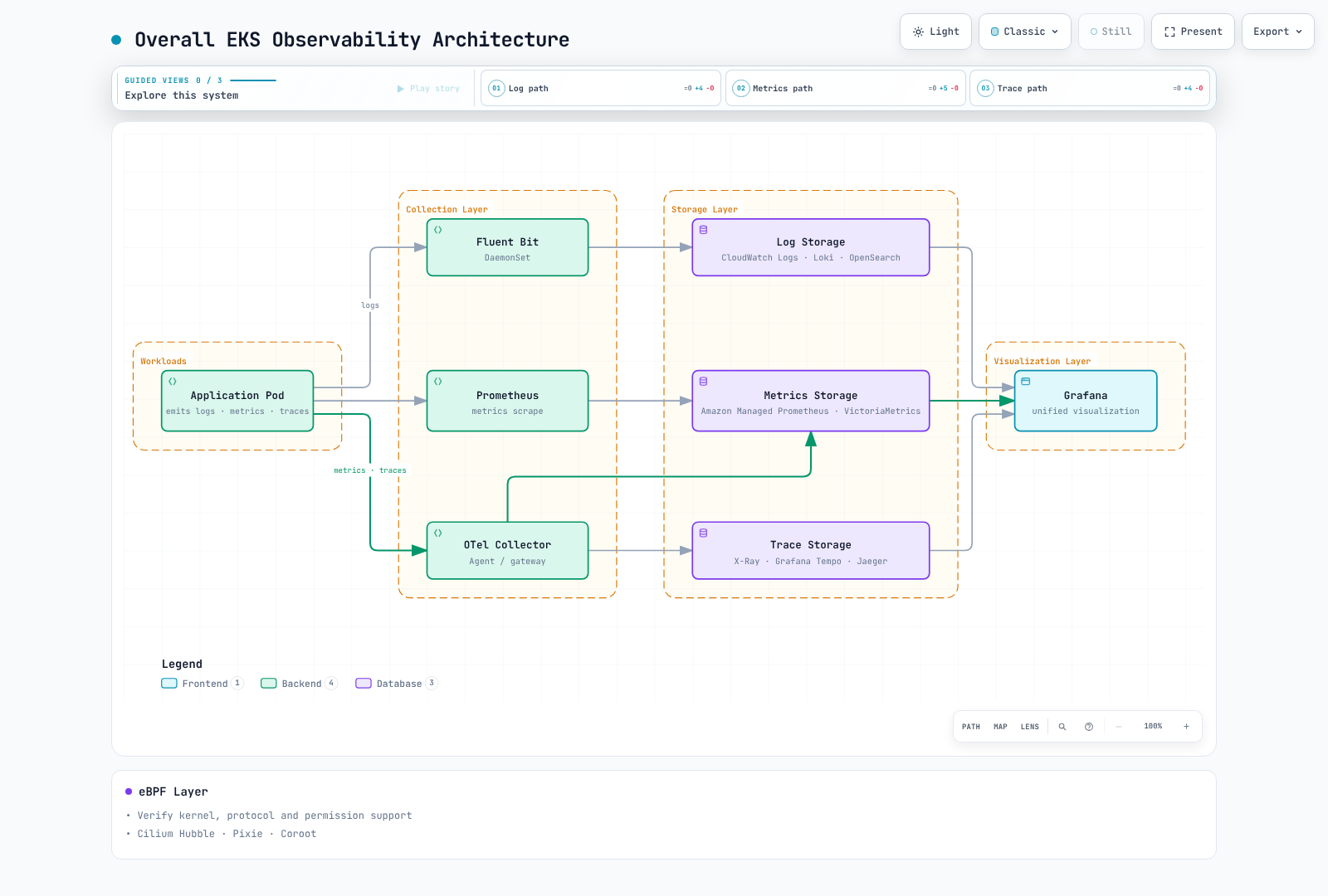Open the Export dropdown menu
Image resolution: width=1328 pixels, height=896 pixels.
pyautogui.click(x=1278, y=32)
